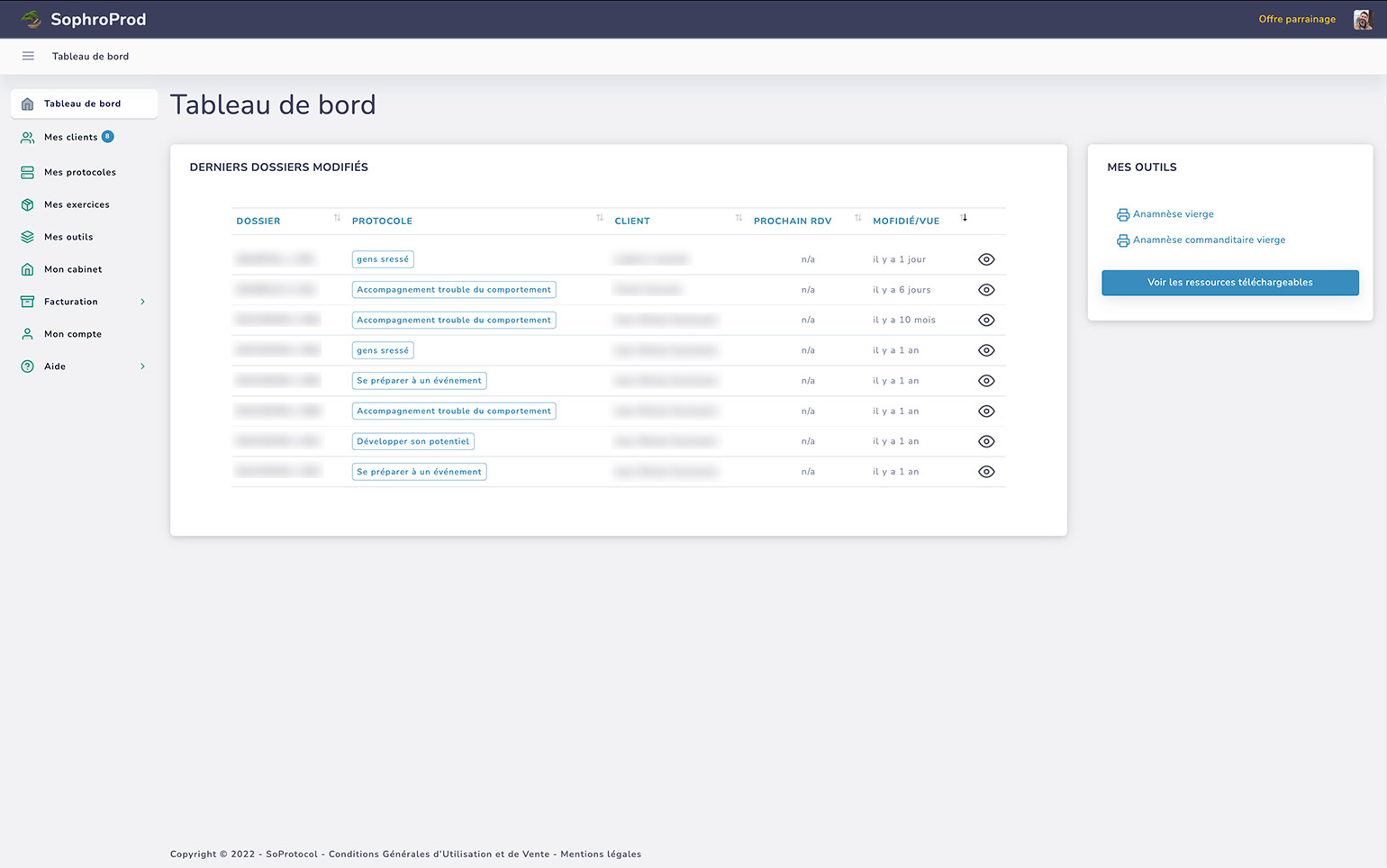Open Mes clients in sidebar
The width and height of the screenshot is (1387, 868).
70,138
